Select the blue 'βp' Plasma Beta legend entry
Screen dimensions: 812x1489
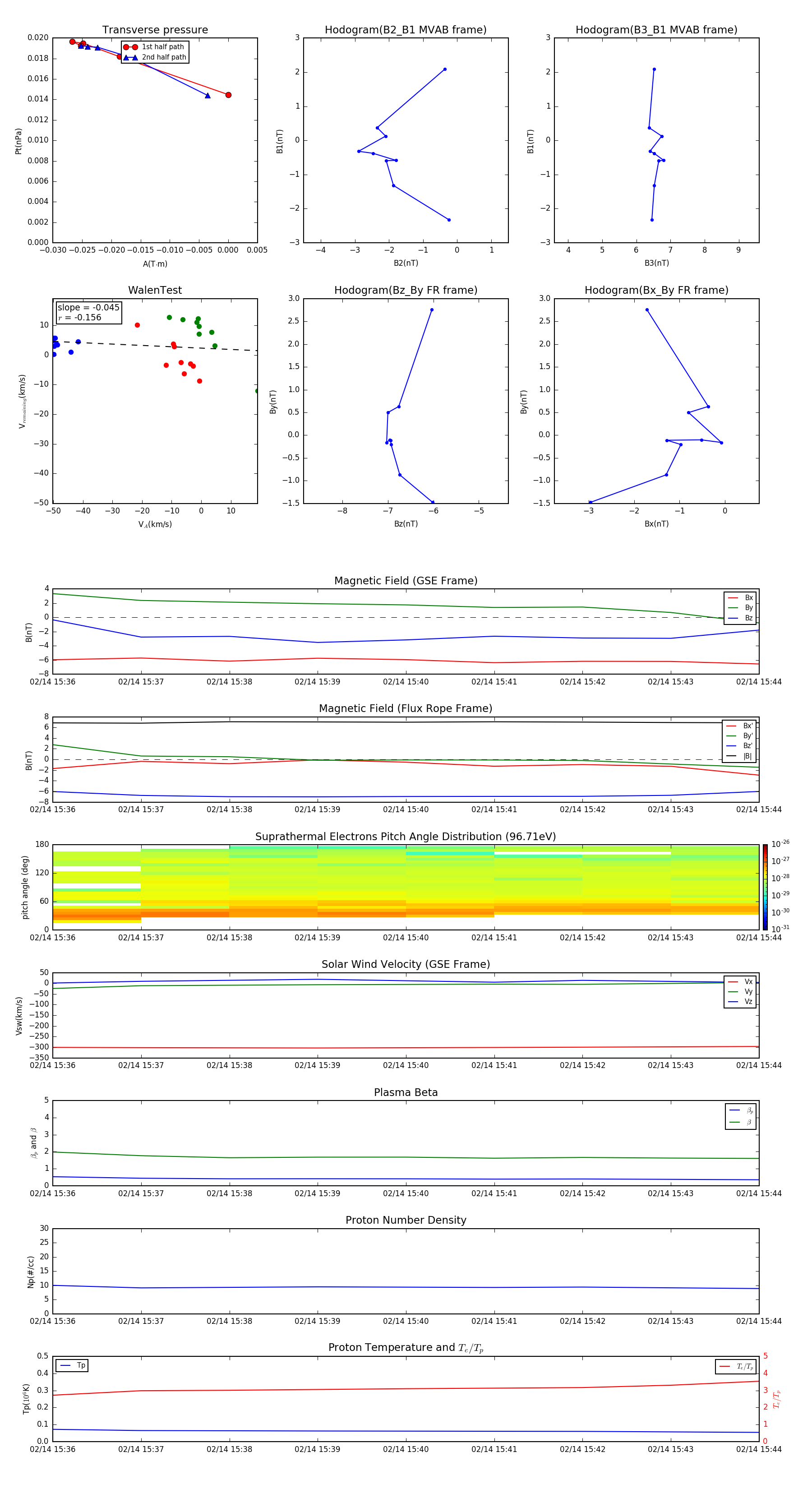[x=741, y=1110]
